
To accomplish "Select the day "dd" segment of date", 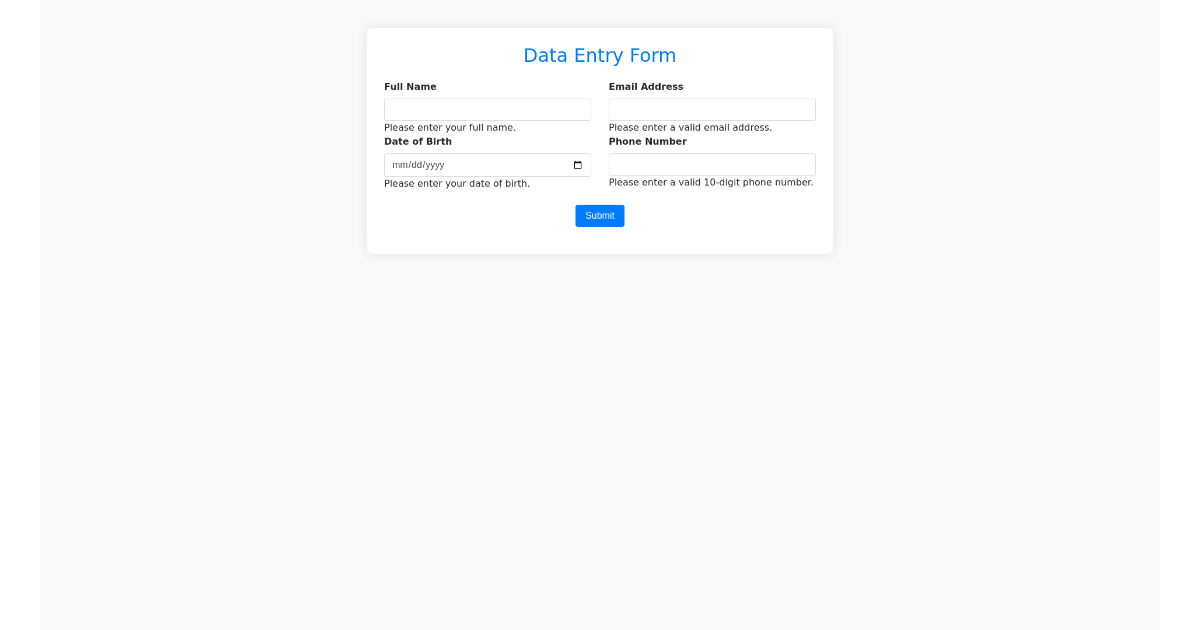I will 415,165.
